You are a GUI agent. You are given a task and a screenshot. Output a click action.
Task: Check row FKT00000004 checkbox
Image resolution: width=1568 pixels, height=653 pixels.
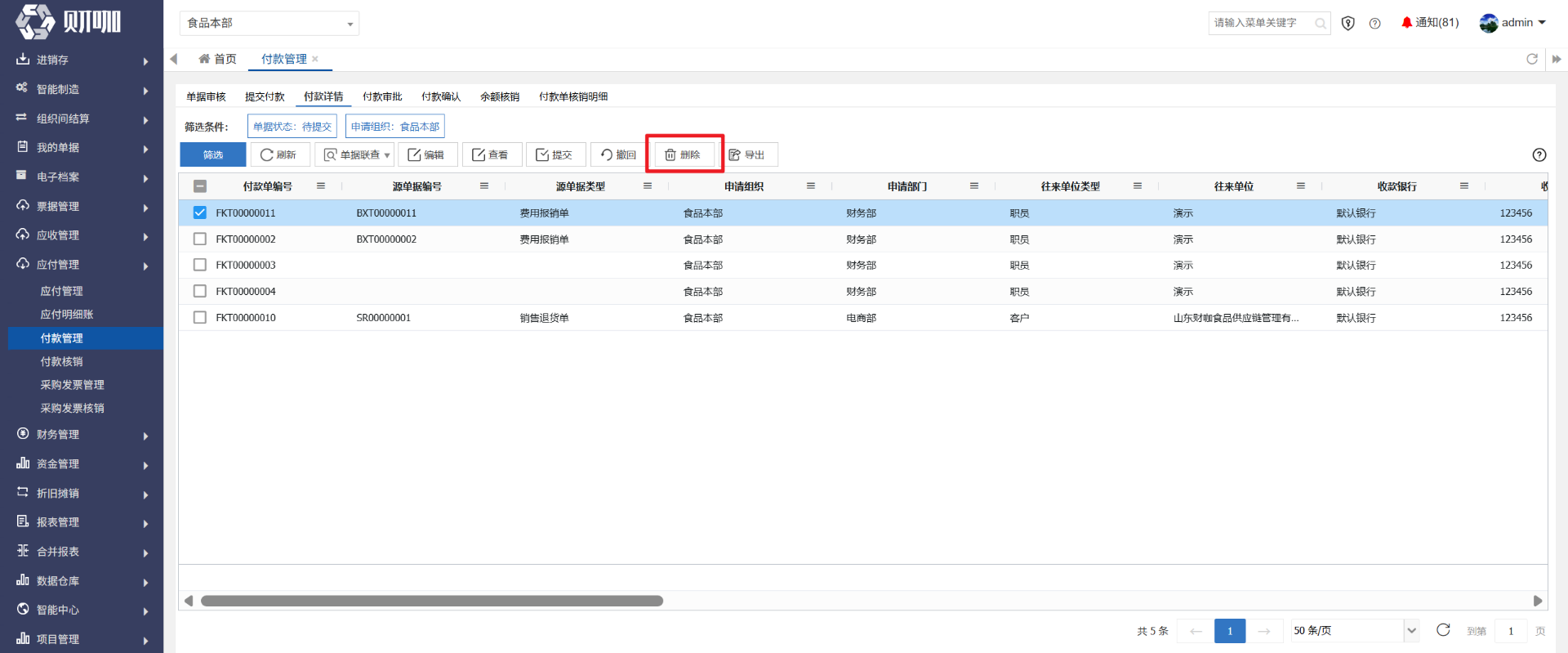pyautogui.click(x=200, y=291)
